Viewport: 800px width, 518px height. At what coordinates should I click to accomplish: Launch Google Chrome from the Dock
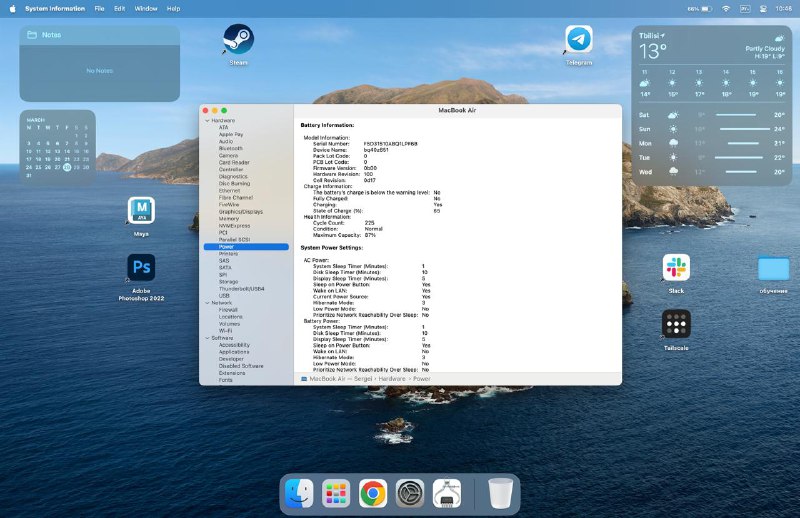point(372,493)
